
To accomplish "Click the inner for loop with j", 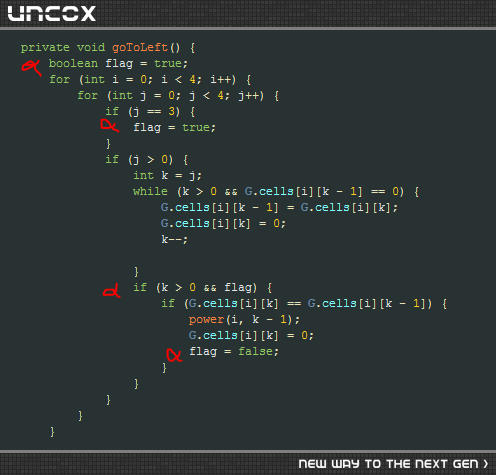I will click(171, 95).
